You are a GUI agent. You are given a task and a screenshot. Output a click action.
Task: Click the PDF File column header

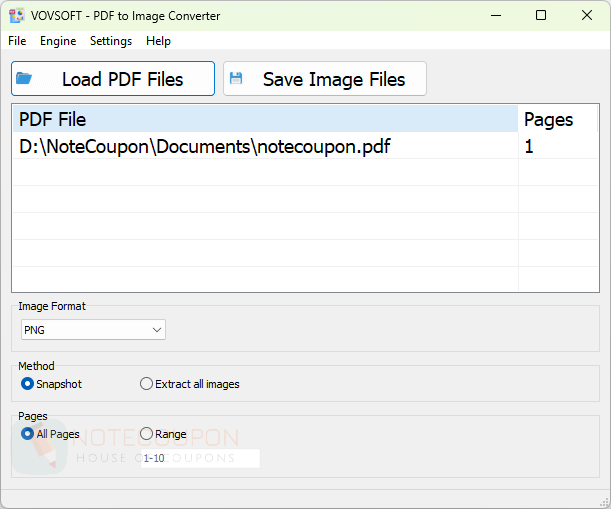[x=265, y=119]
